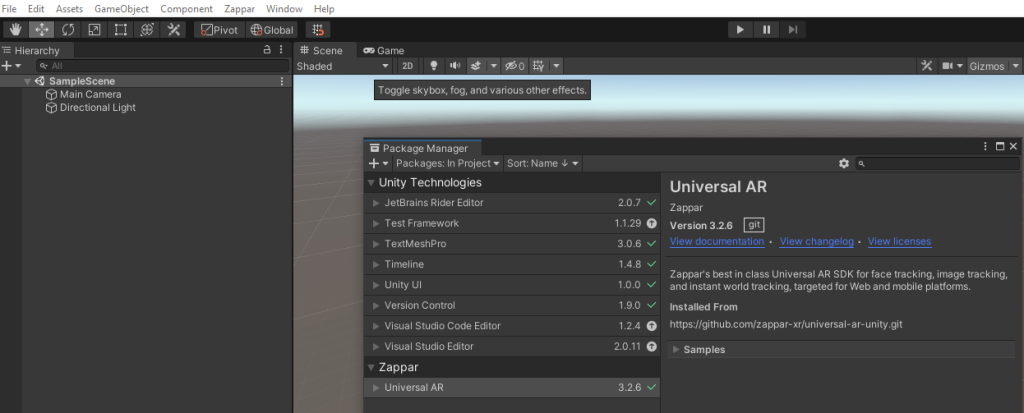Open Package Manager advanced settings gear
The height and width of the screenshot is (413, 1024).
(844, 163)
